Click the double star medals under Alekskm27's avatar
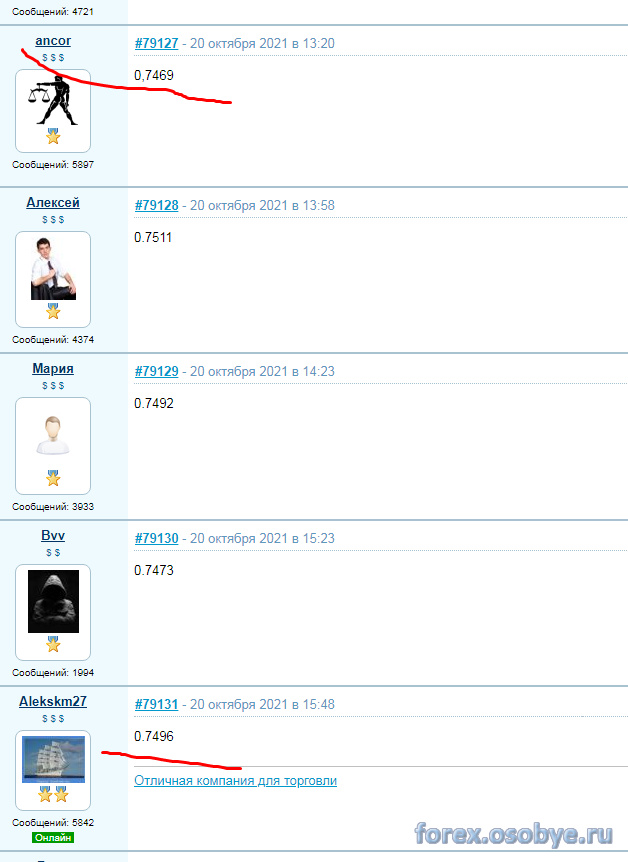The image size is (628, 862). (53, 794)
